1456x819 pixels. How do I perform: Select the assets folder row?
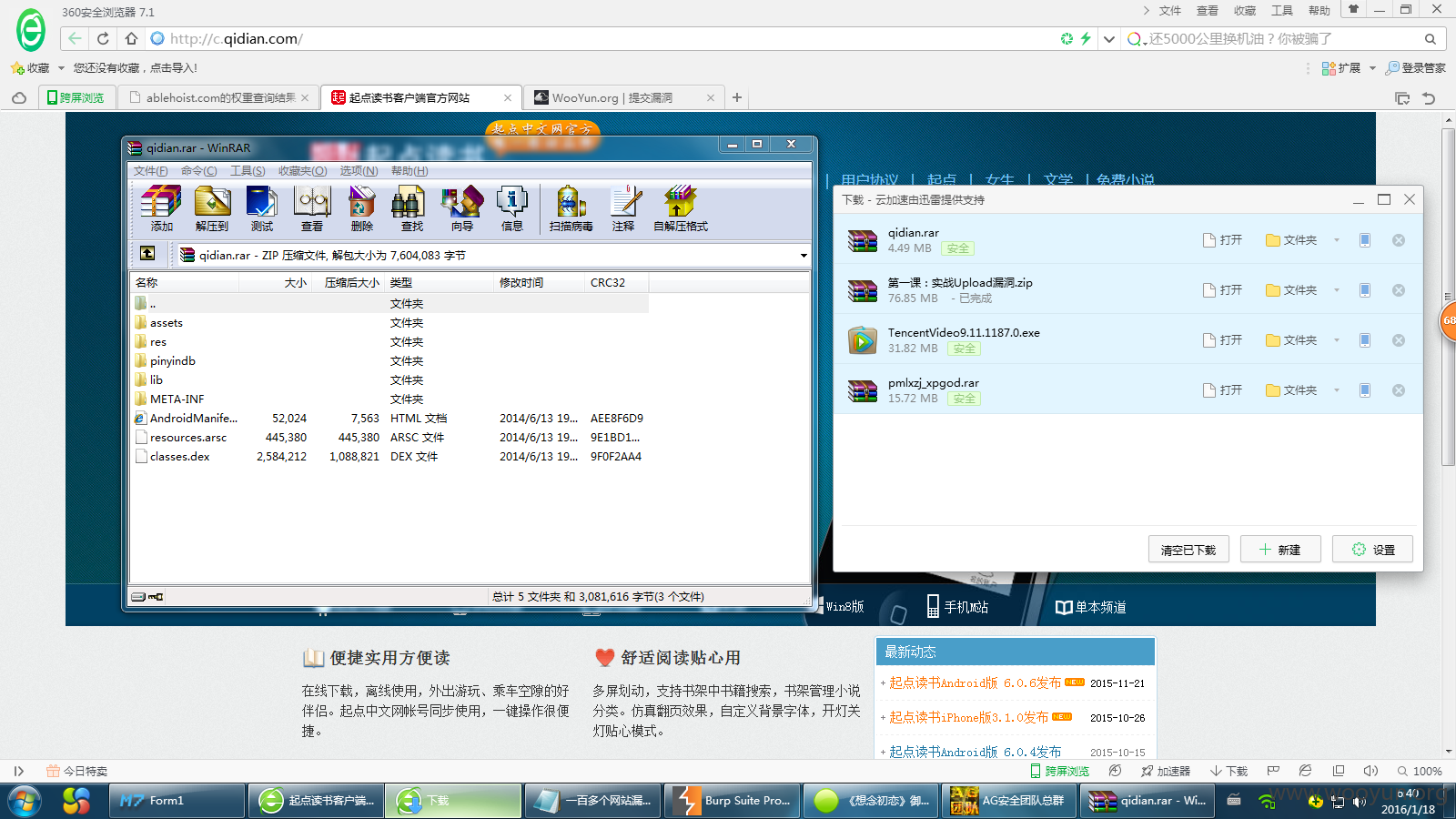(x=389, y=323)
